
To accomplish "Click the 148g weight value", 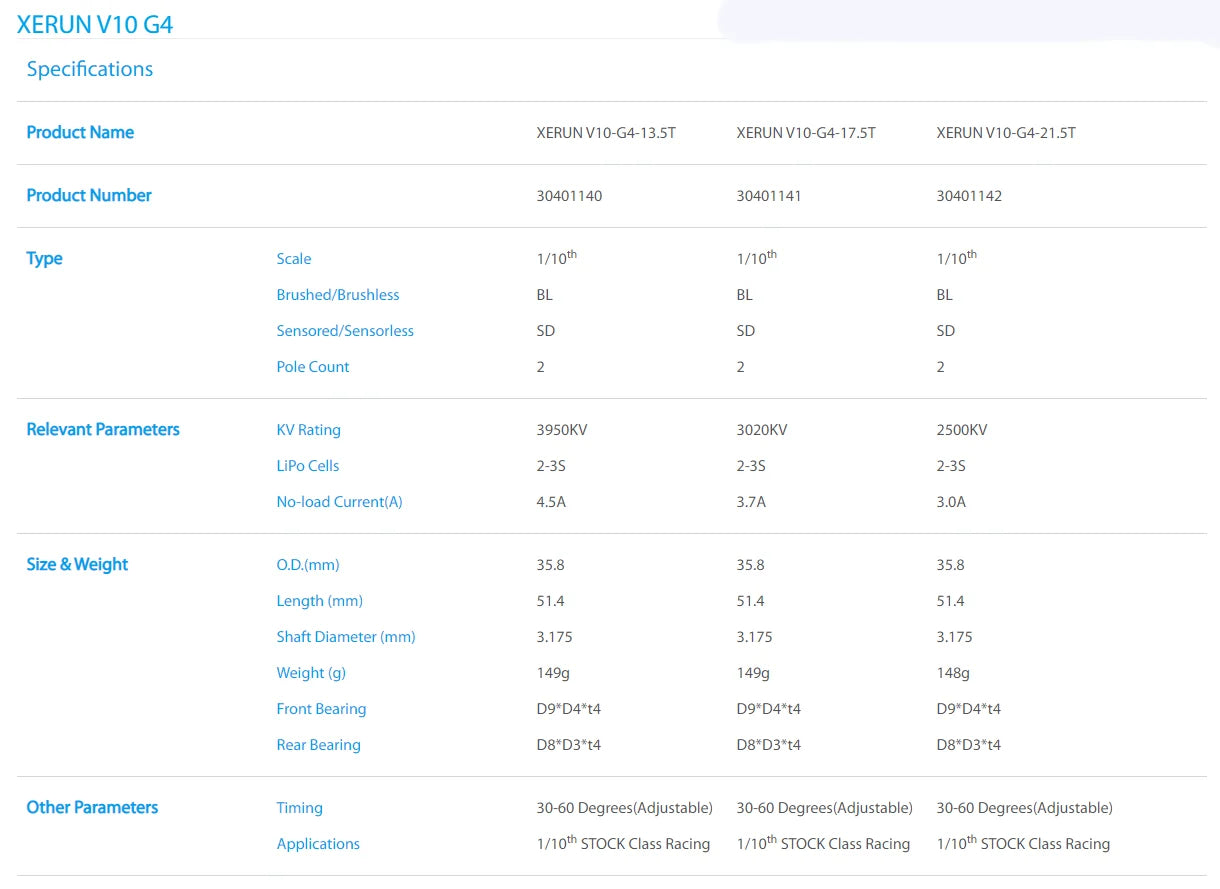I will (953, 673).
